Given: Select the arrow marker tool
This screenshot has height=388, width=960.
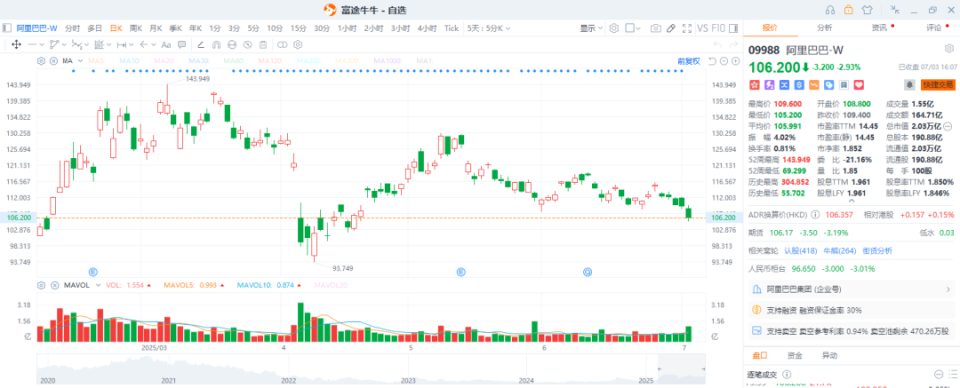Looking at the screenshot, I should (x=144, y=45).
